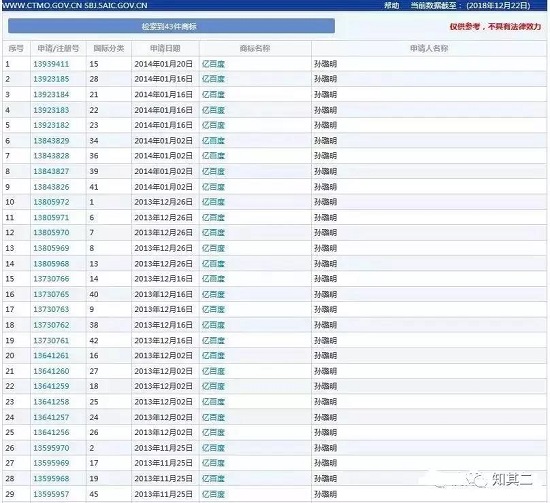Click the 帮助 help link
The height and width of the screenshot is (503, 550).
coord(391,5)
